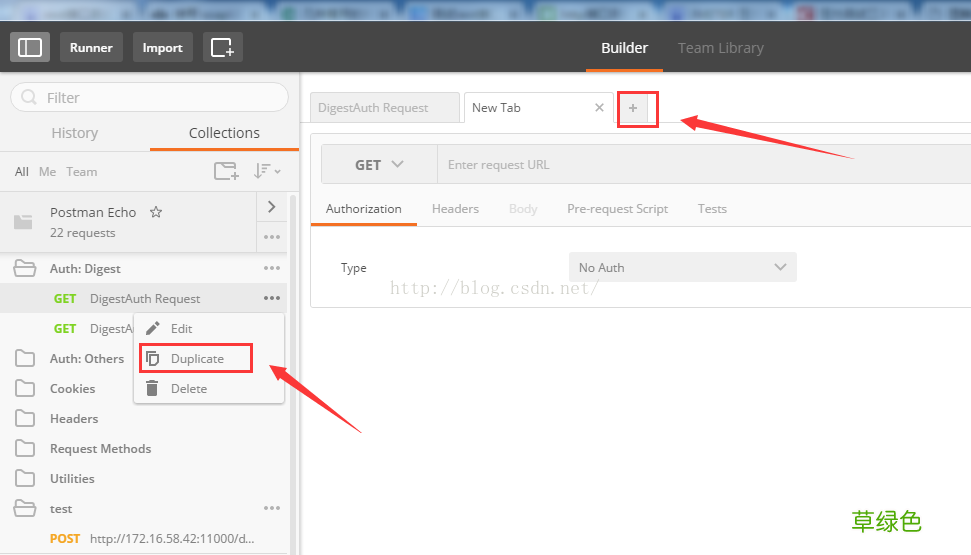This screenshot has width=971, height=555.
Task: Close the New Tab tab
Action: tap(599, 108)
